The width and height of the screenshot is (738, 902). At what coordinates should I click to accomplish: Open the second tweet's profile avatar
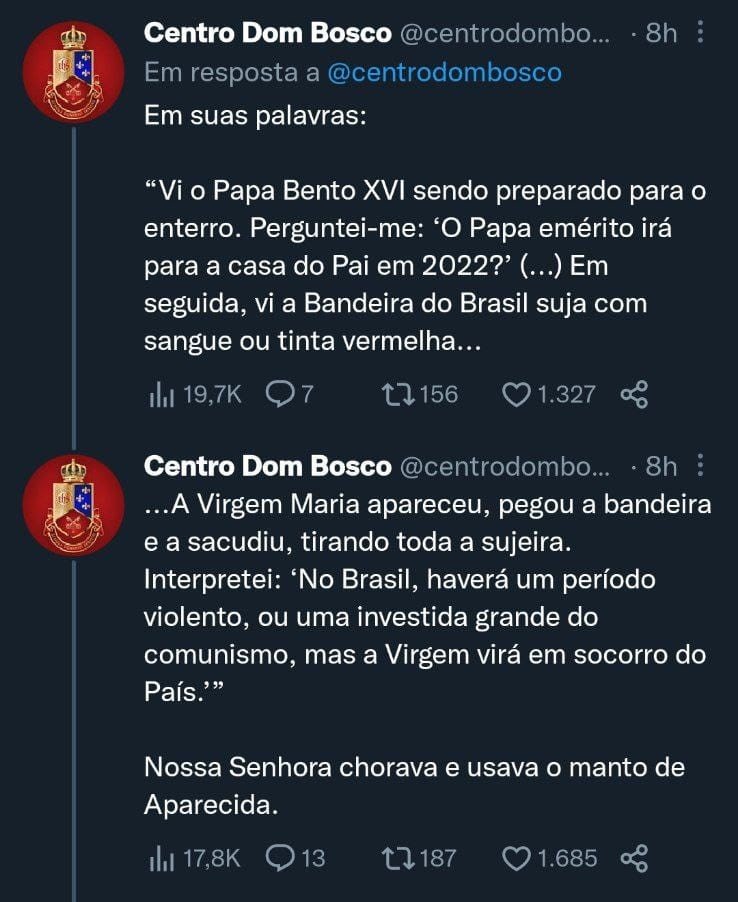(73, 504)
